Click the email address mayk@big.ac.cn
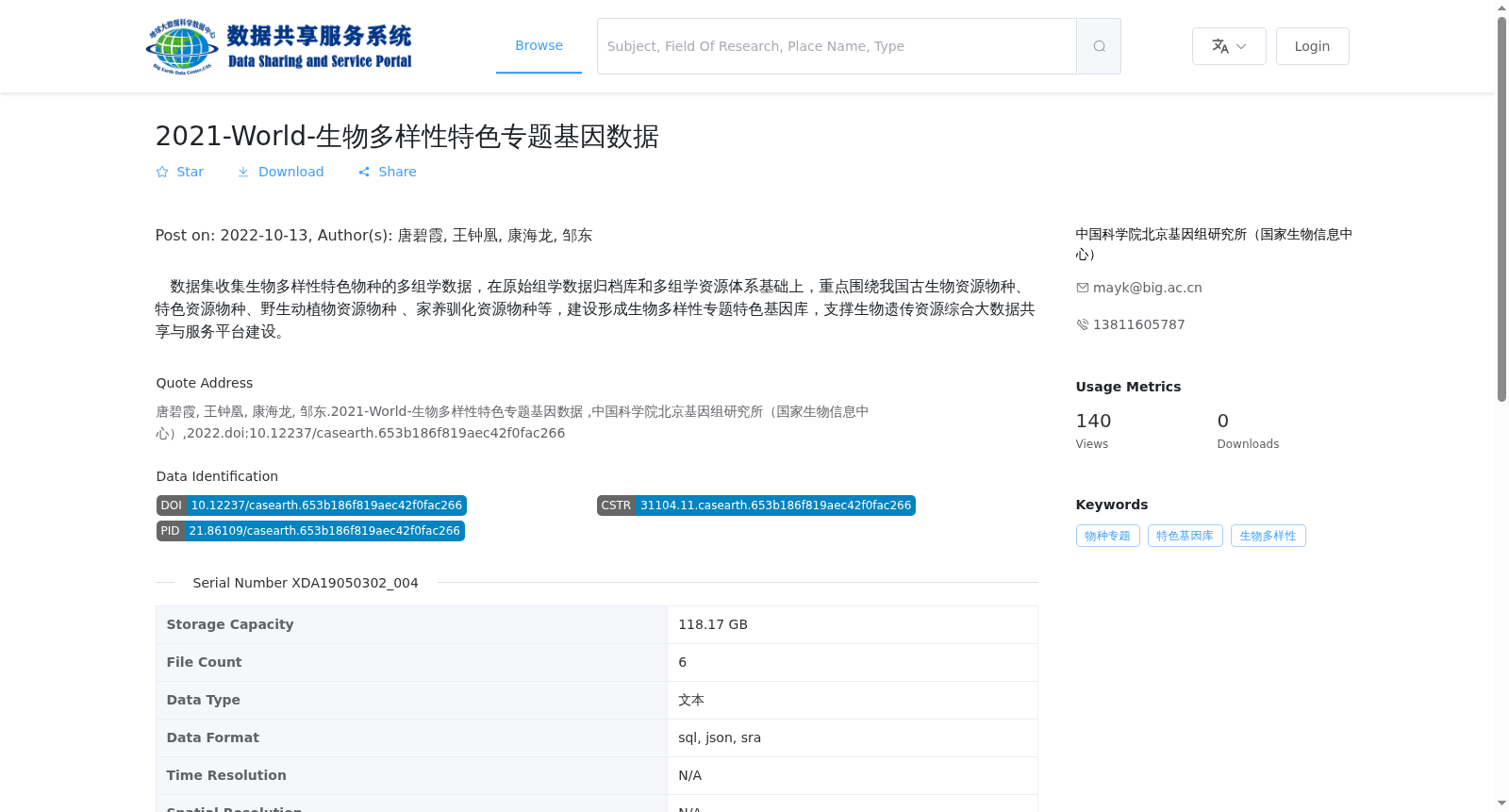Viewport: 1509px width, 812px height. [1147, 288]
